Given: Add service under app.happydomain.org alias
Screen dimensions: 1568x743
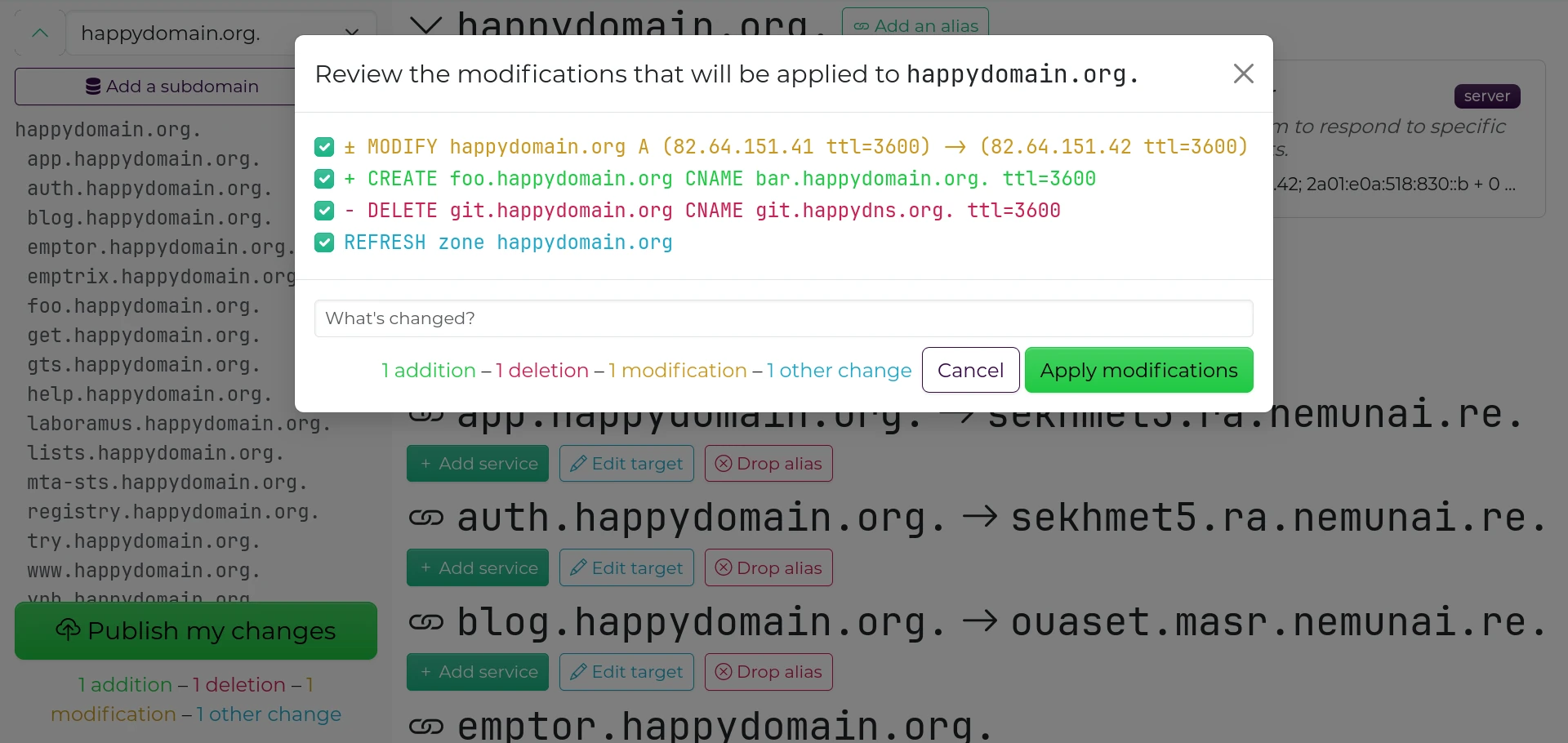Looking at the screenshot, I should (x=478, y=464).
